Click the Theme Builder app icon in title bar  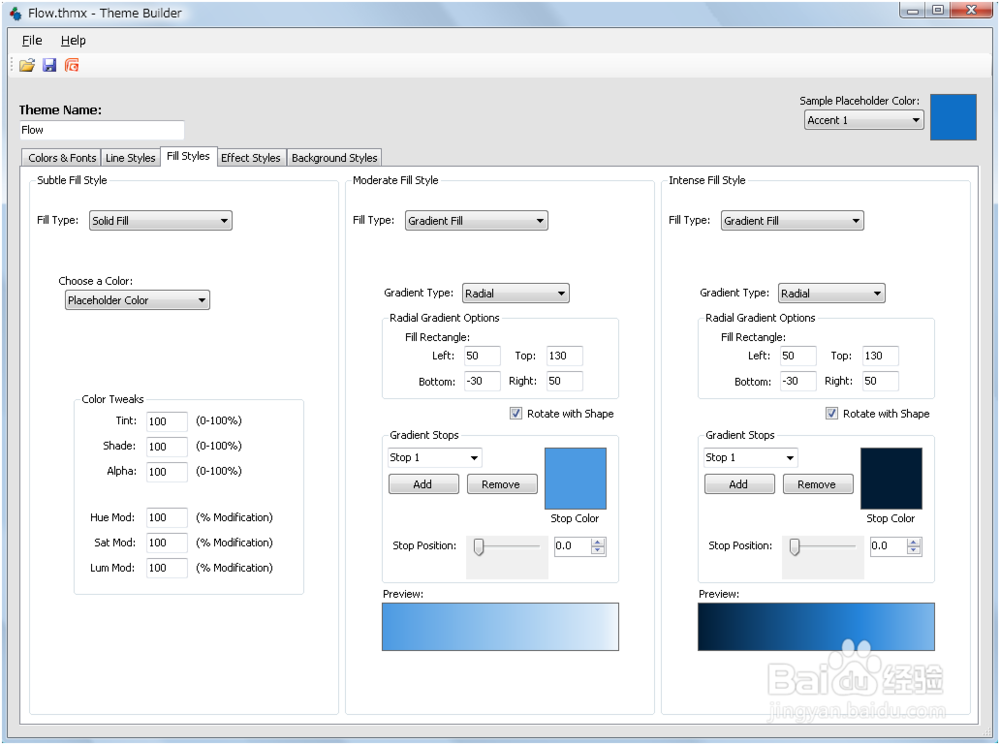(15, 13)
